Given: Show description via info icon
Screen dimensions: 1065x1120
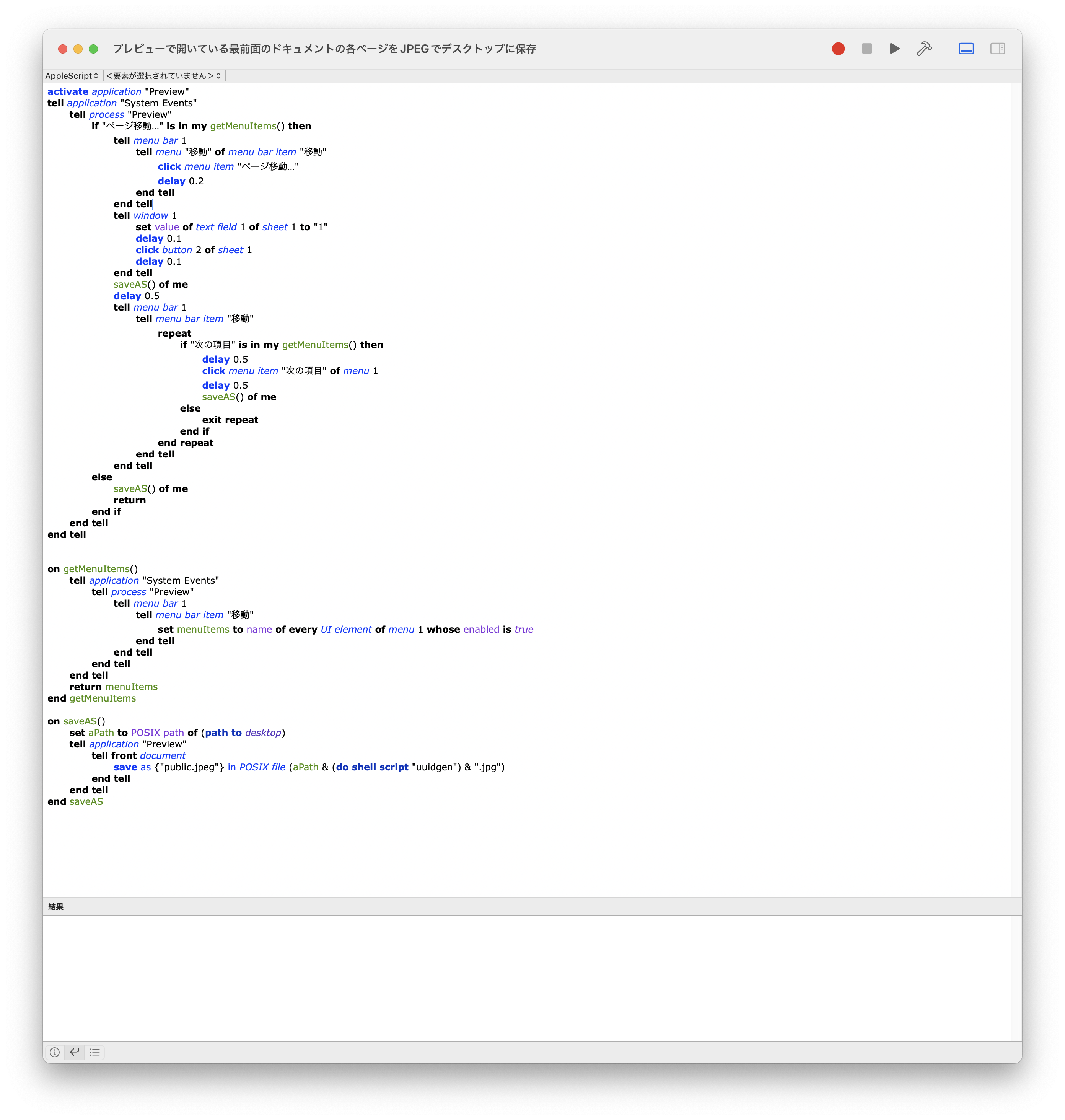Looking at the screenshot, I should pos(54,1052).
